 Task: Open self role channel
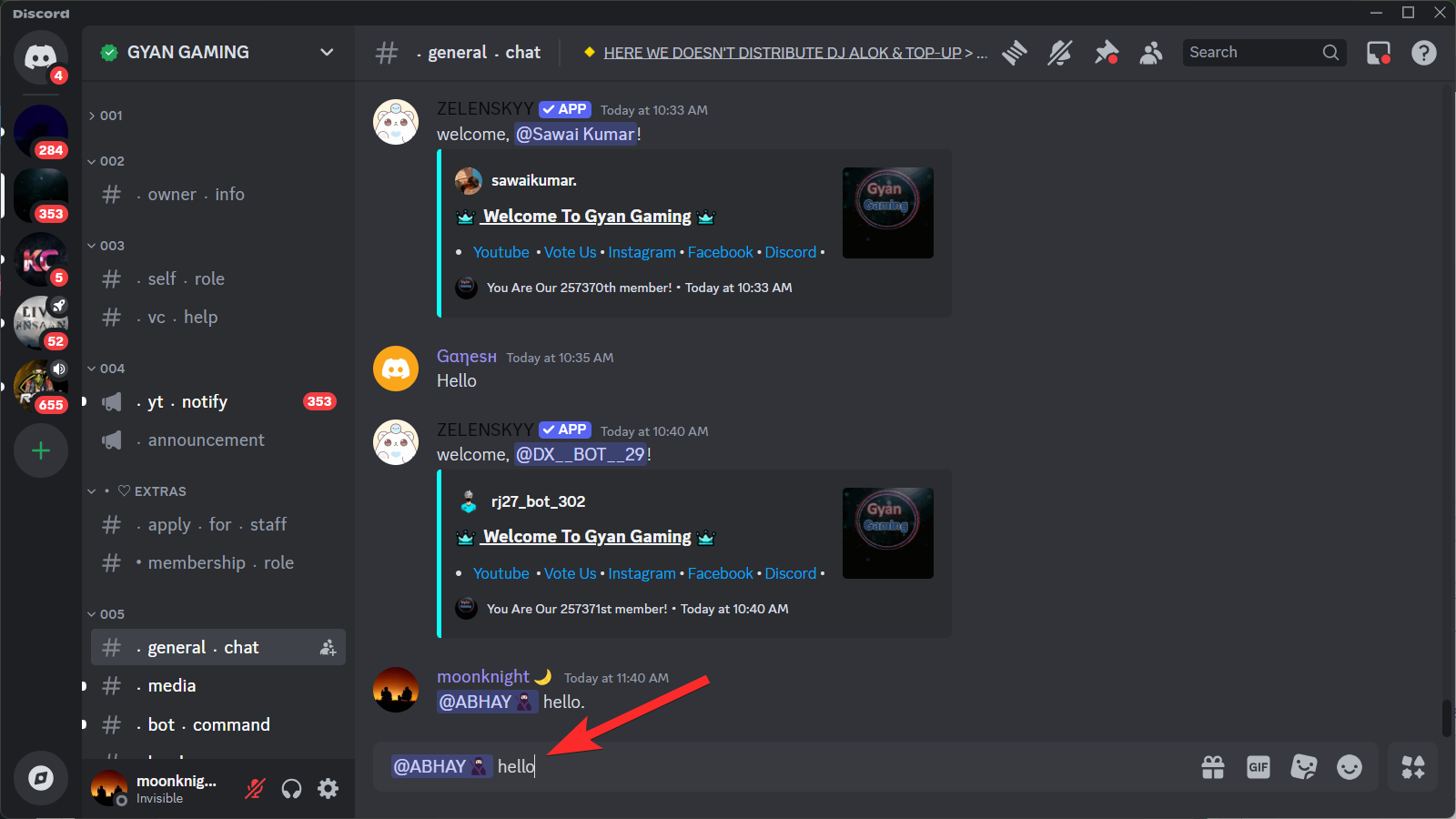pos(218,279)
